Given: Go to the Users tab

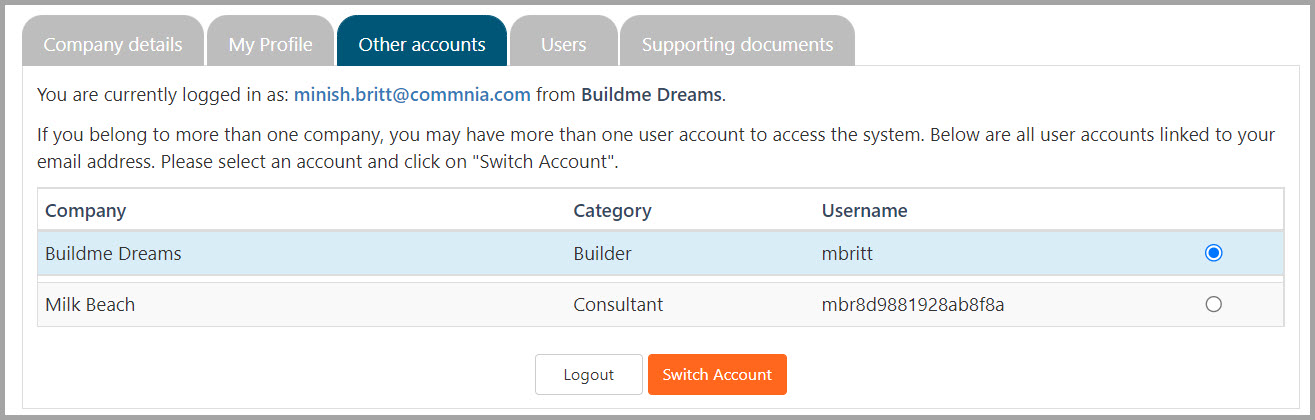Looking at the screenshot, I should click(x=563, y=44).
